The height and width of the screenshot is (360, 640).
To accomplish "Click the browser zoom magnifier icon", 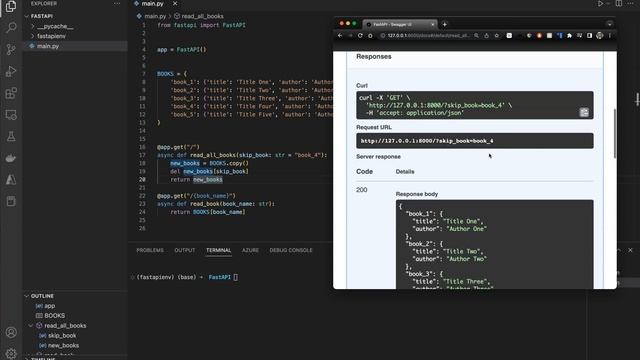I will point(476,36).
